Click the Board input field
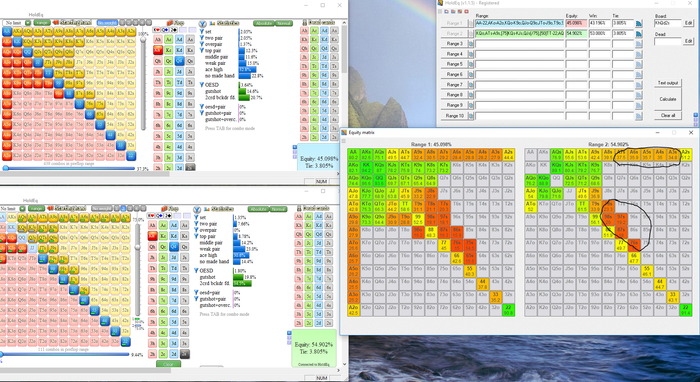 (x=668, y=23)
